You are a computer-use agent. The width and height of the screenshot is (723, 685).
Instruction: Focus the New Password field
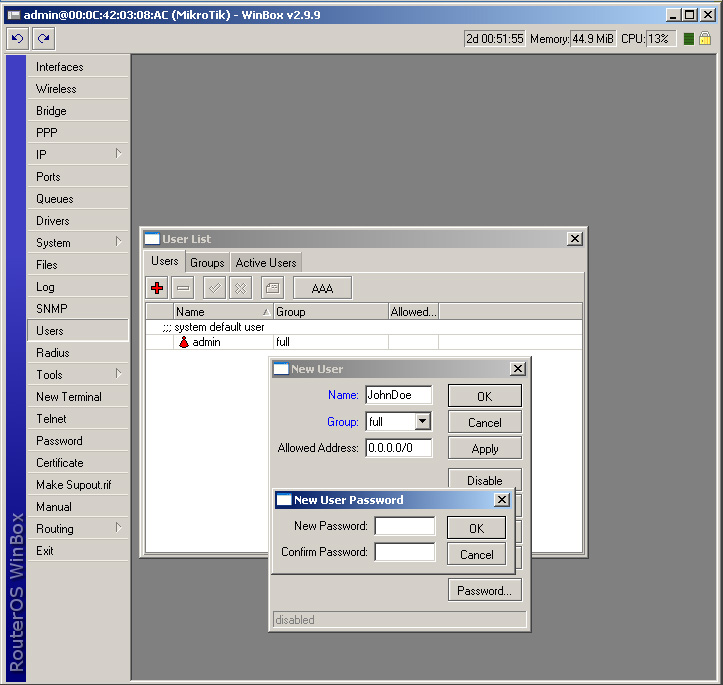pos(404,526)
